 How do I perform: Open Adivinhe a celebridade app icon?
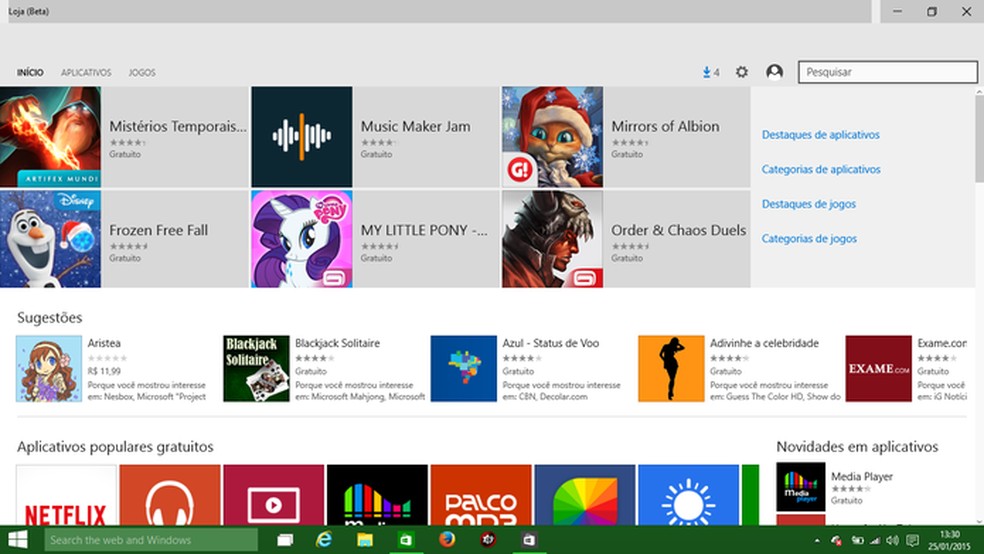tap(671, 368)
